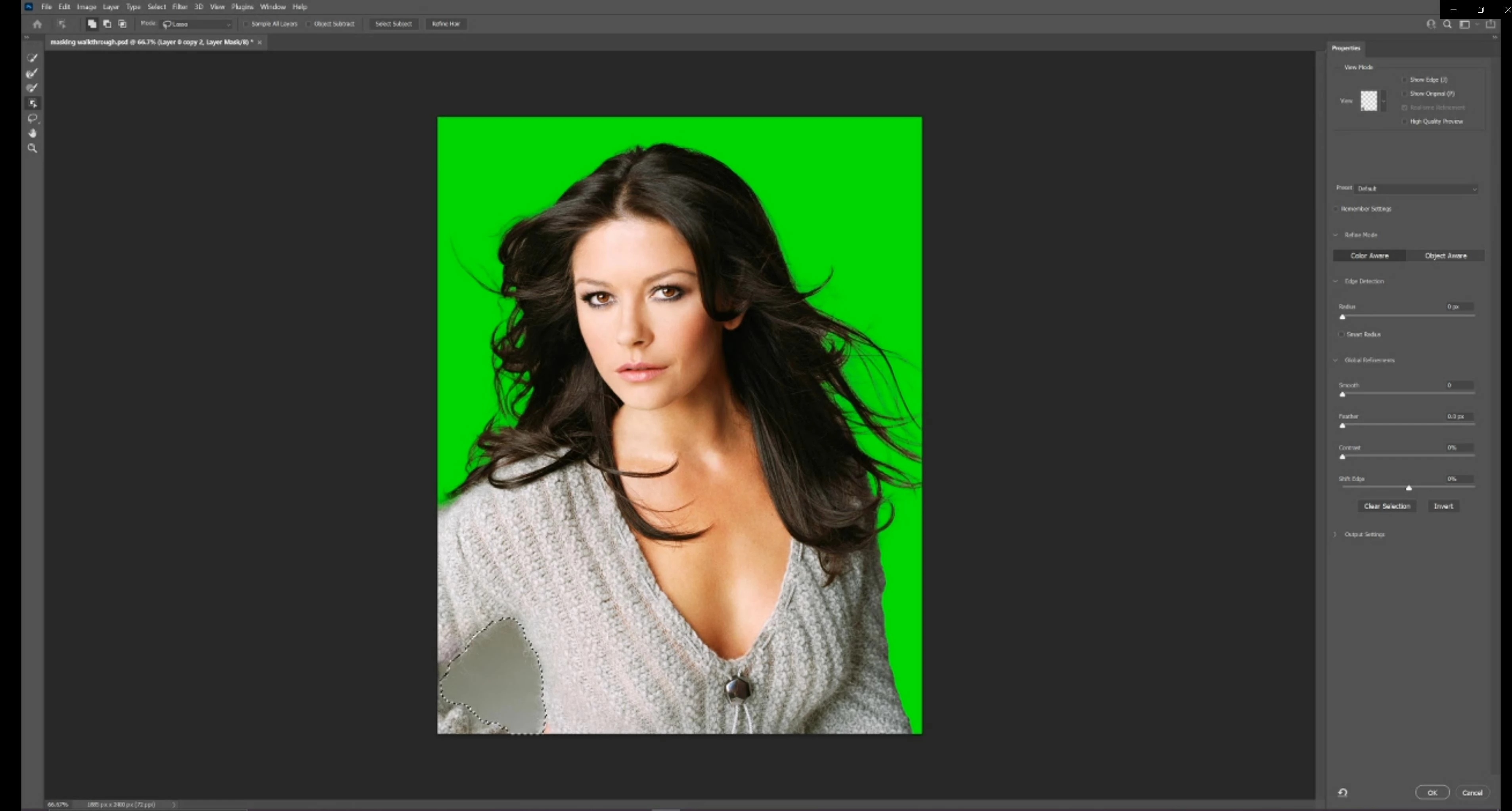Select the Hand tool

[32, 133]
